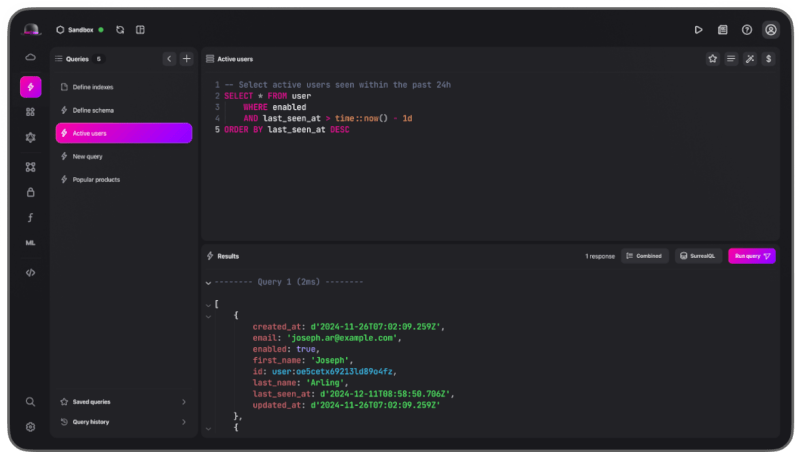Click the star icon to save query

(x=713, y=59)
